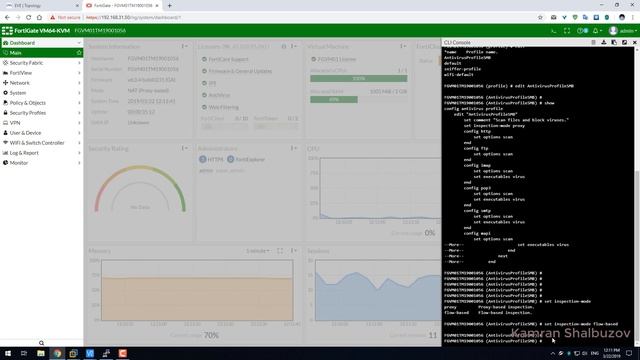Open the mail extension icon in Chrome
Viewport: 640px width, 360px height.
coord(553,18)
